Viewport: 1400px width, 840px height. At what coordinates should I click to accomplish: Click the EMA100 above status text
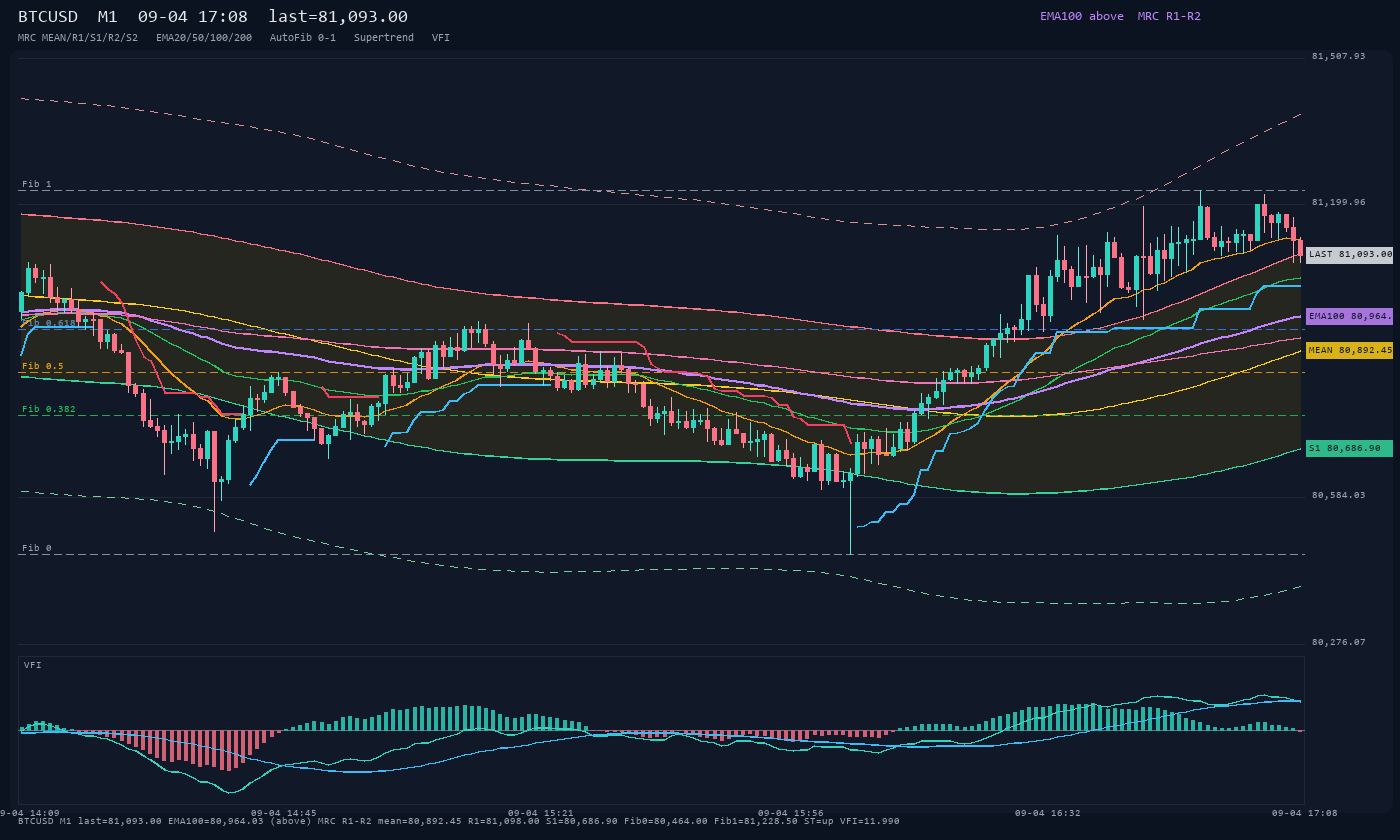click(1082, 16)
